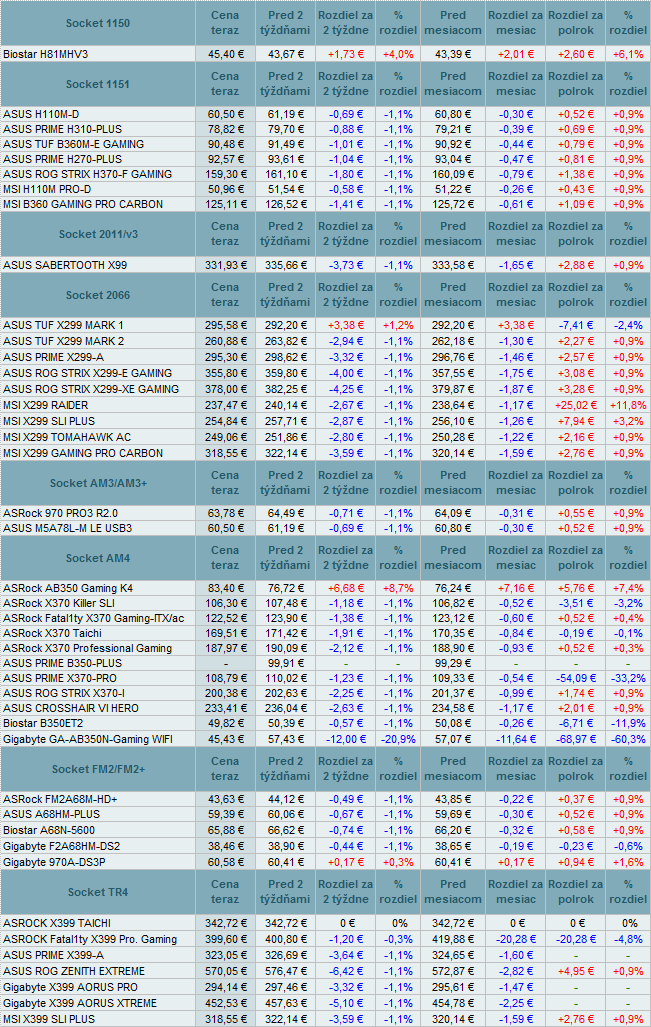Open ASUS ROG STRIX H370-F GAMING entry

[88, 174]
